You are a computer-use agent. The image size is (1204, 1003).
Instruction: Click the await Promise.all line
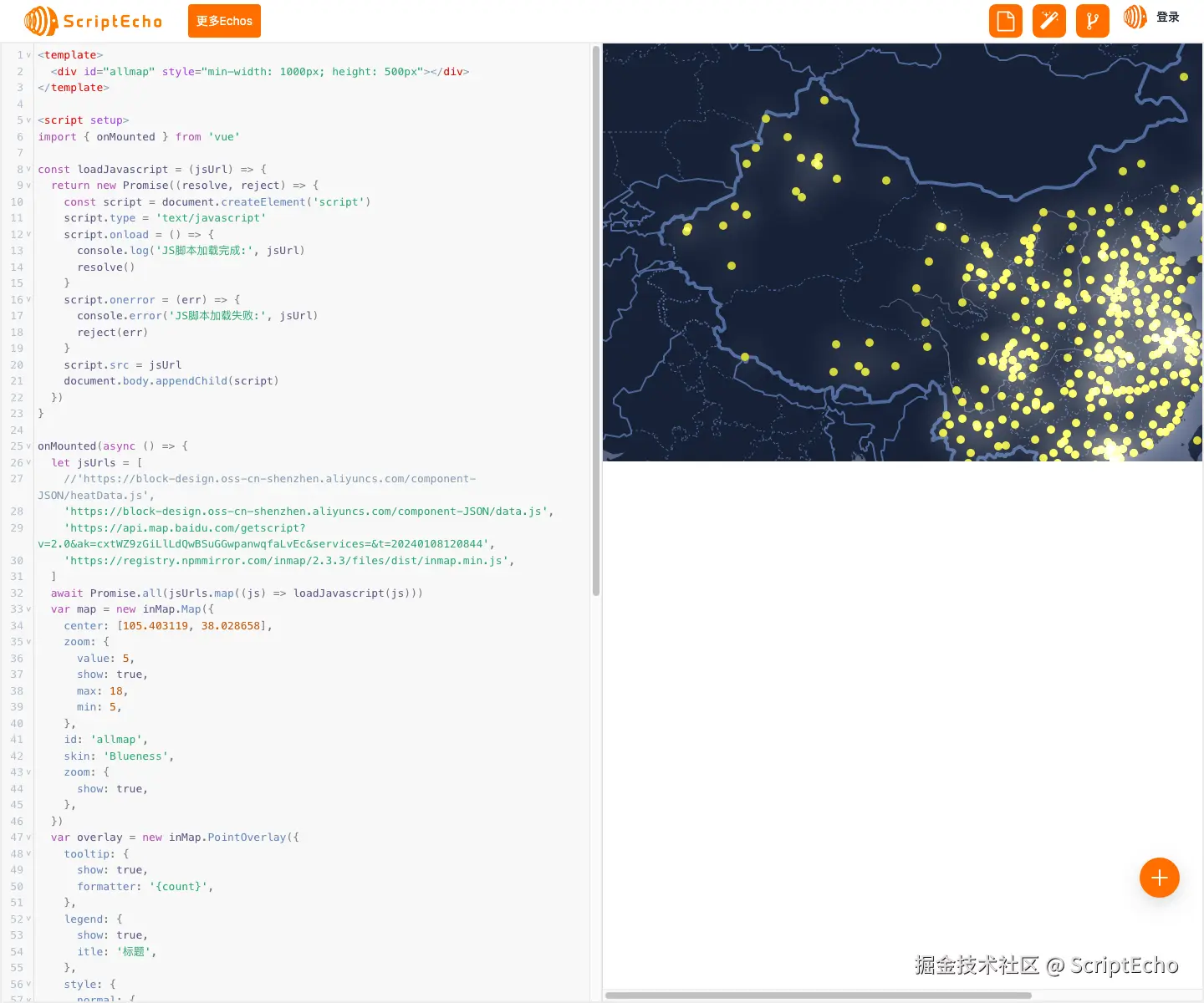[x=237, y=593]
